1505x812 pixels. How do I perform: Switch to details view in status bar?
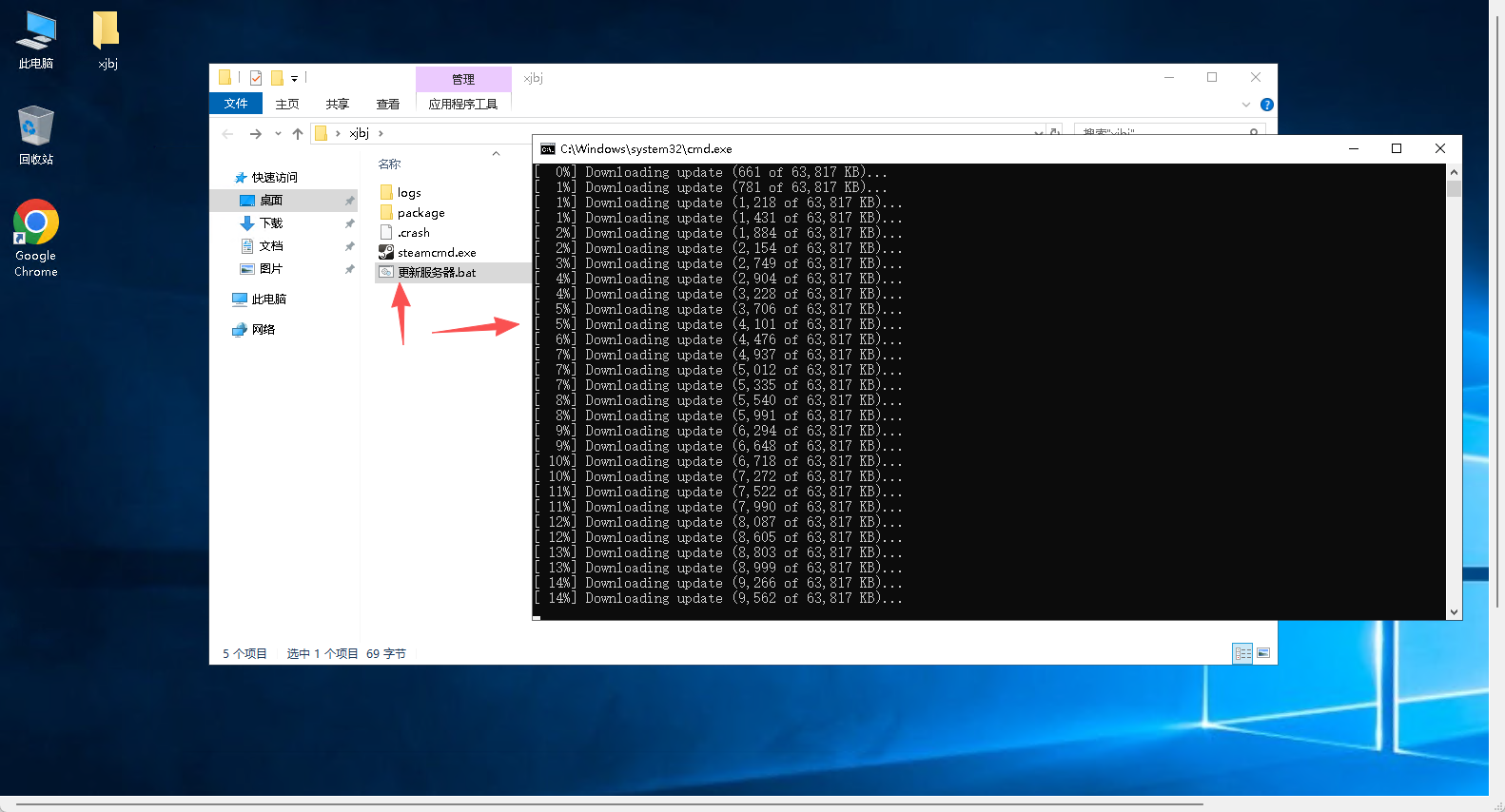coord(1242,653)
